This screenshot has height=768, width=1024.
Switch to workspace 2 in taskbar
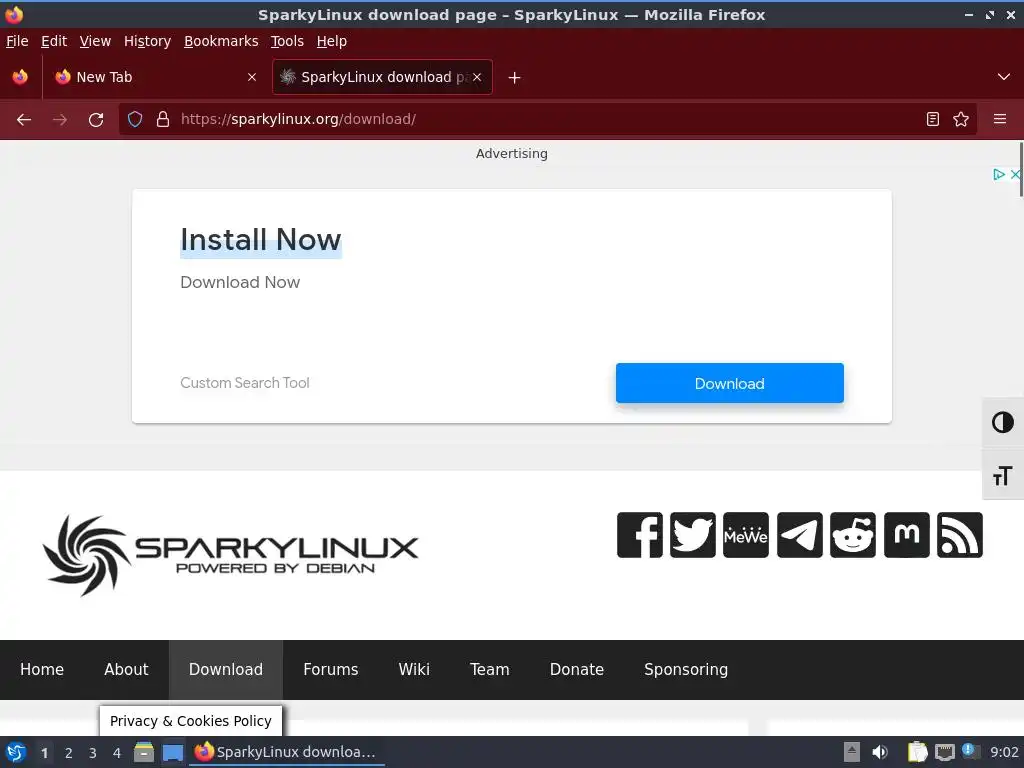coord(69,753)
